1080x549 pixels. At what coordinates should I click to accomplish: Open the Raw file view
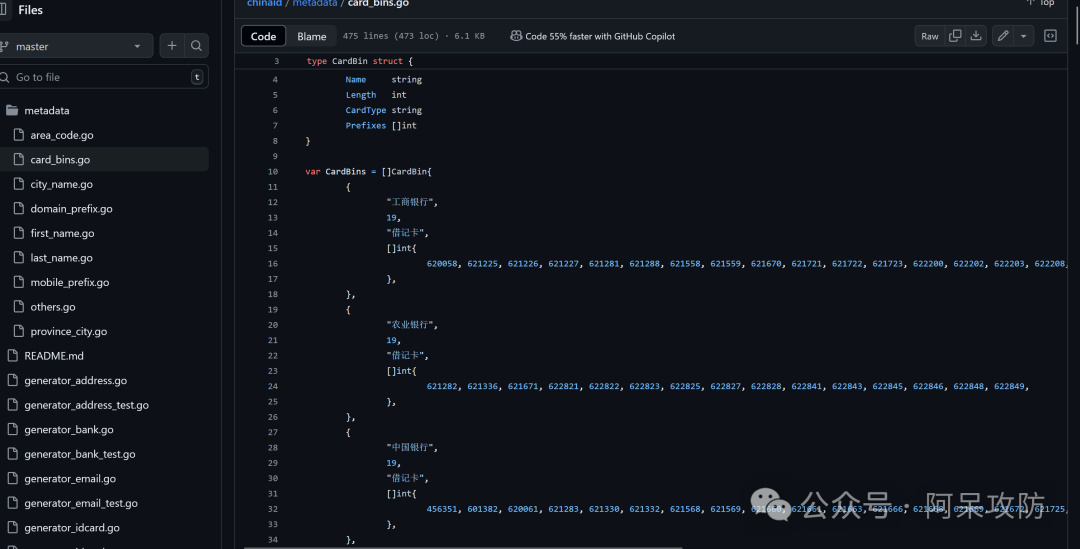pyautogui.click(x=930, y=36)
